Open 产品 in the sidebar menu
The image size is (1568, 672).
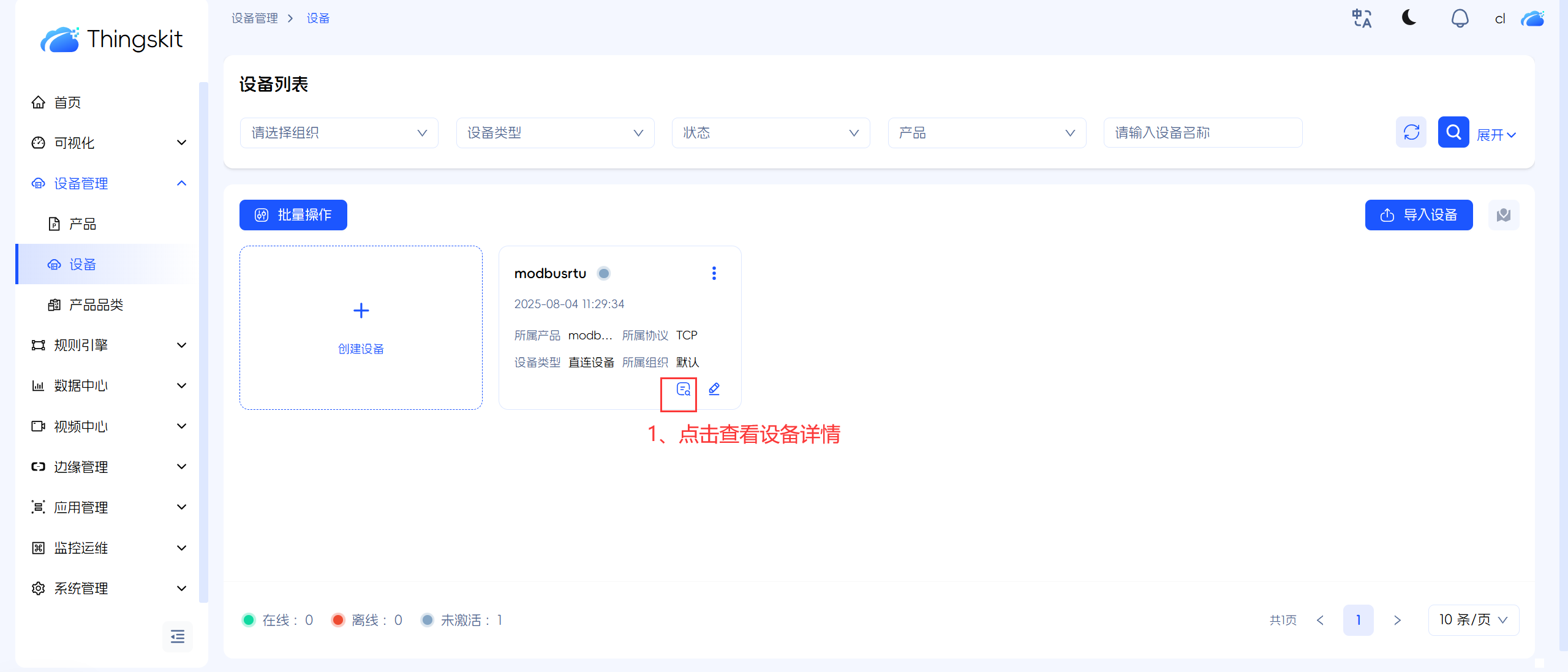tap(83, 224)
